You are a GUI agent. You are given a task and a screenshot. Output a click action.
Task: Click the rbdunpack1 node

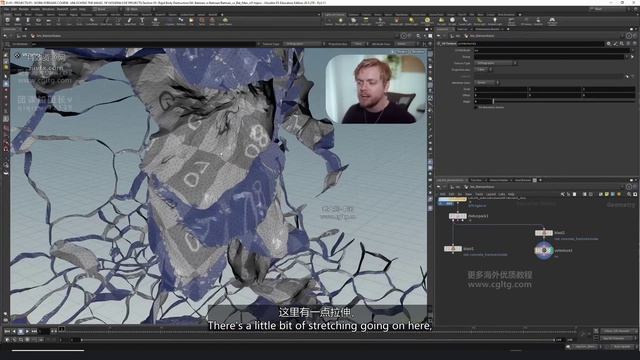(458, 216)
